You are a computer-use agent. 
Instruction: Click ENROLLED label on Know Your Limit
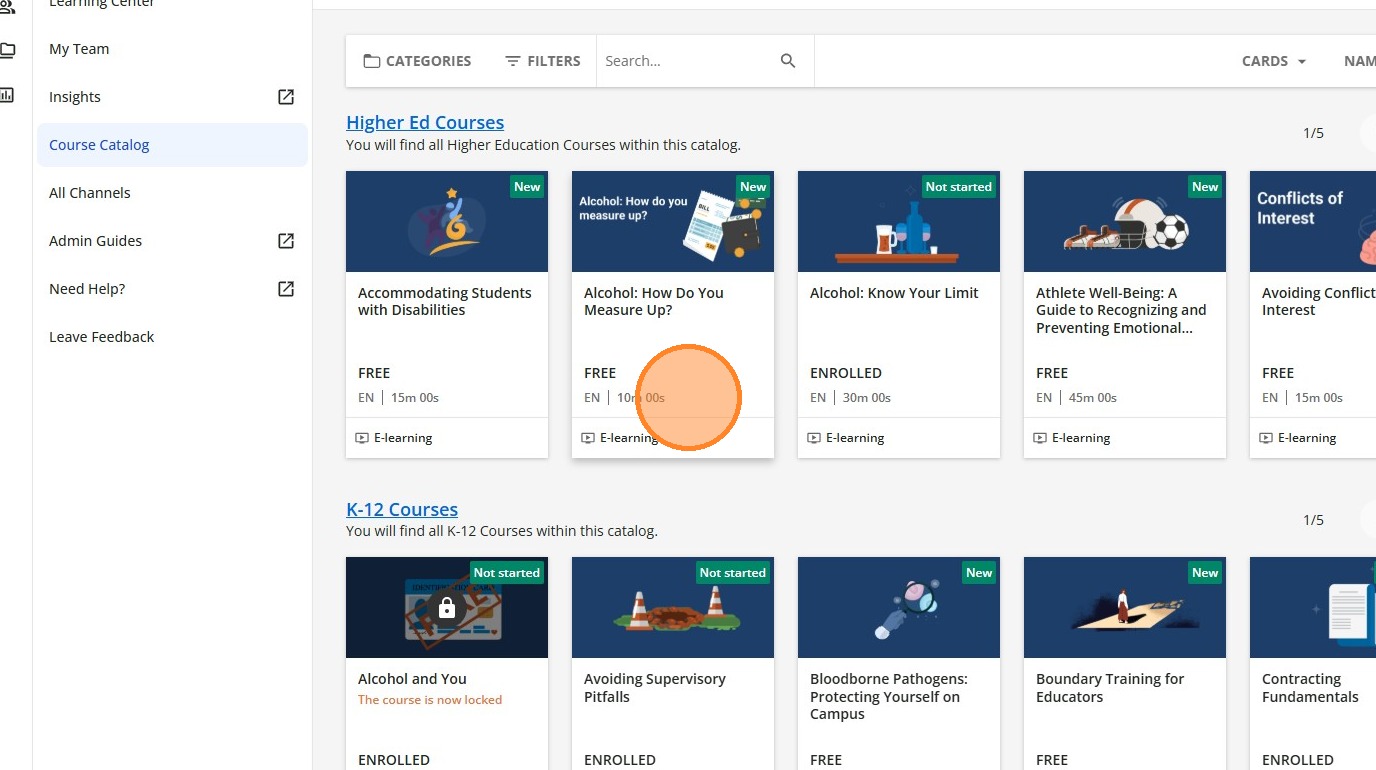tap(846, 373)
